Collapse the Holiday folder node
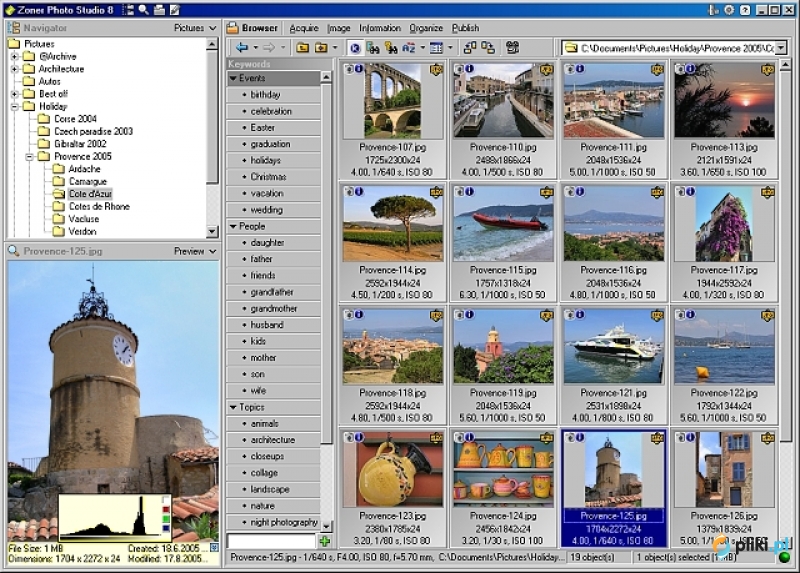Viewport: 800px width, 573px height. tap(15, 107)
